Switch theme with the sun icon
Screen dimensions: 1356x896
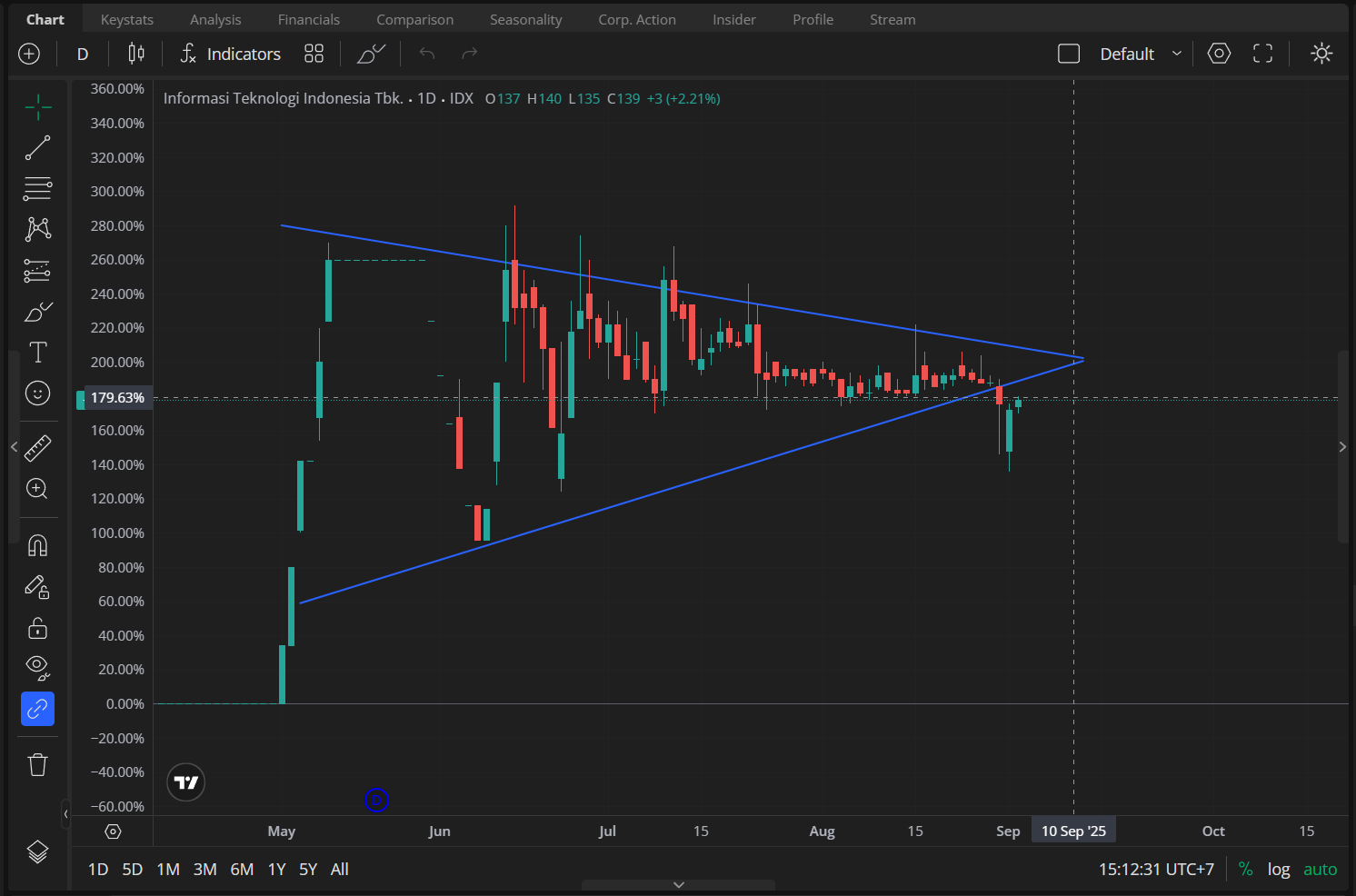coord(1321,54)
